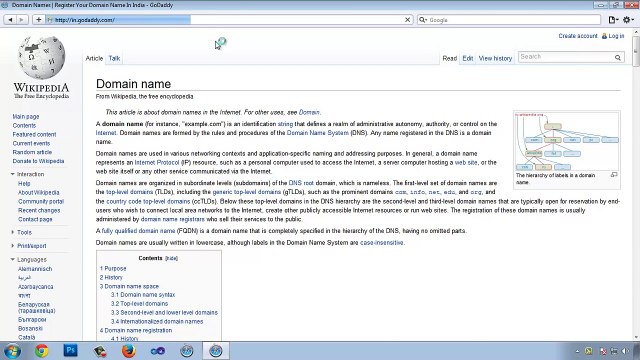Expand the Print/export sidebar section
The image size is (640, 360).
(13, 246)
